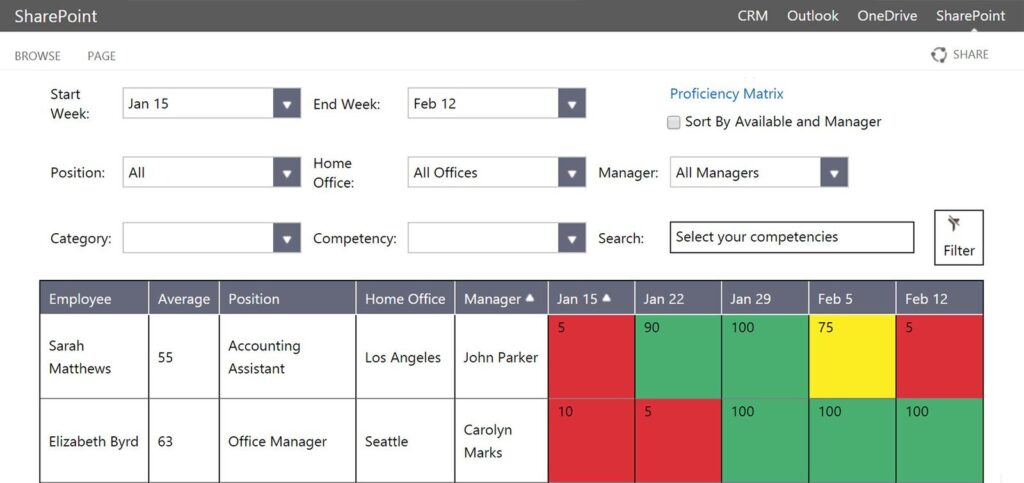Click the sort arrow on Manager column
1024x483 pixels.
point(530,298)
